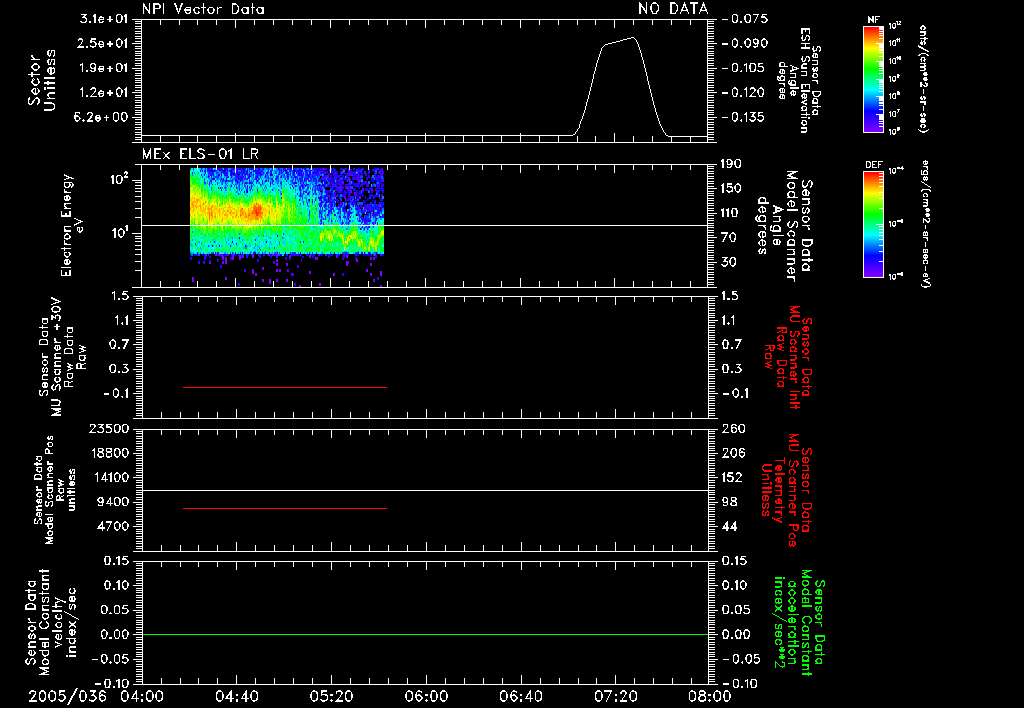Click the DEF color scale bar
The height and width of the screenshot is (708, 1024).
[873, 224]
